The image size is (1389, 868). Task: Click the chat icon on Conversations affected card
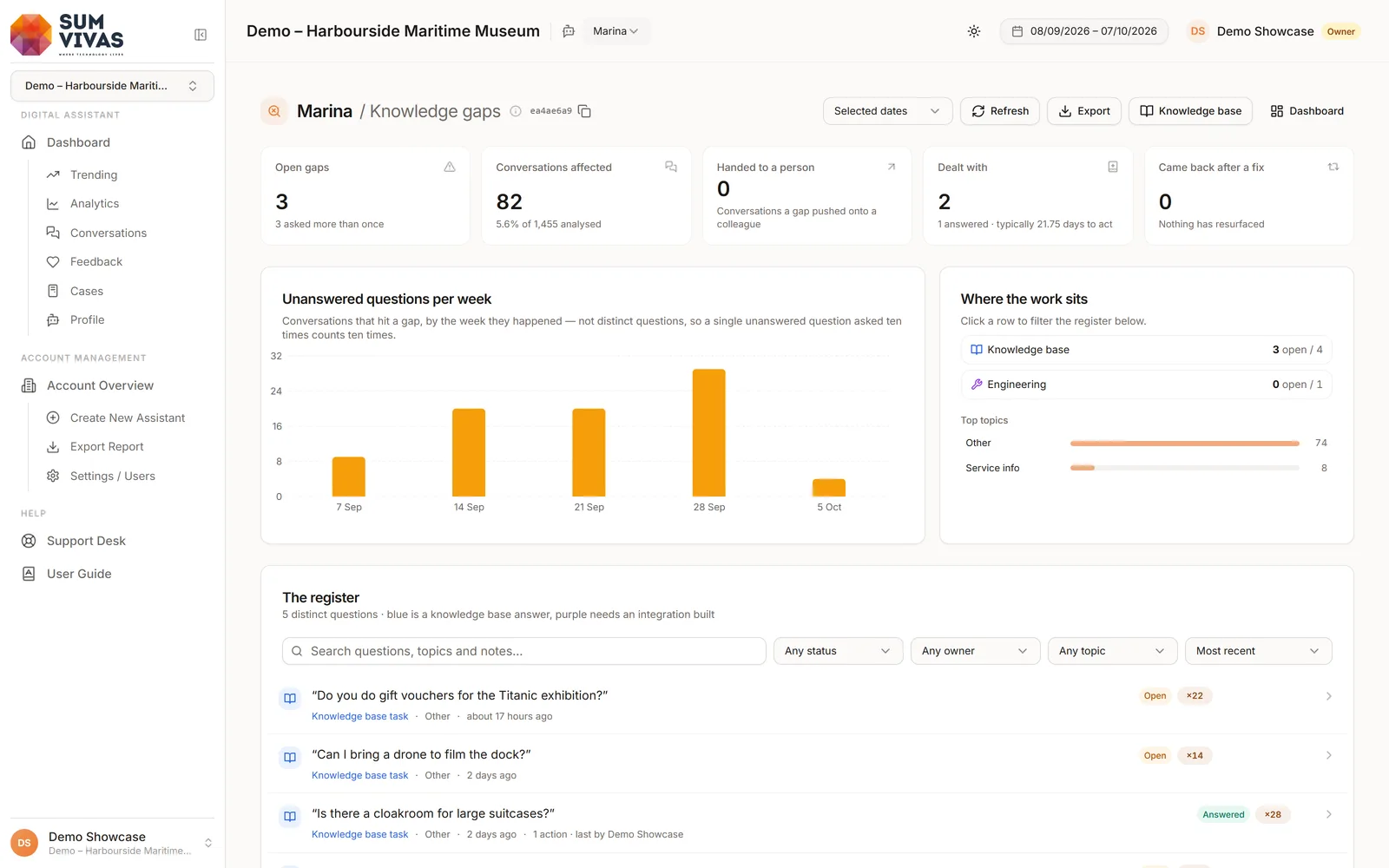(671, 167)
